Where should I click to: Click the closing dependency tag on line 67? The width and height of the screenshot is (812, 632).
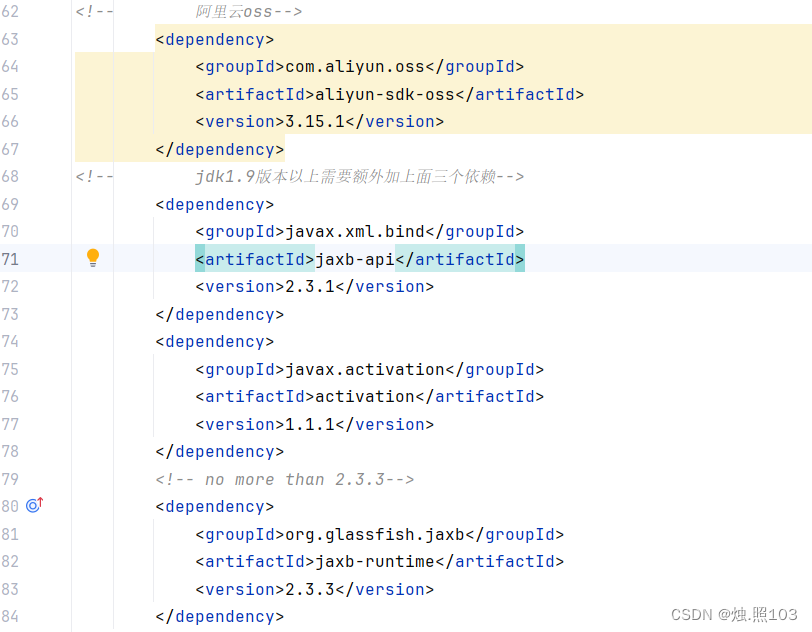220,150
